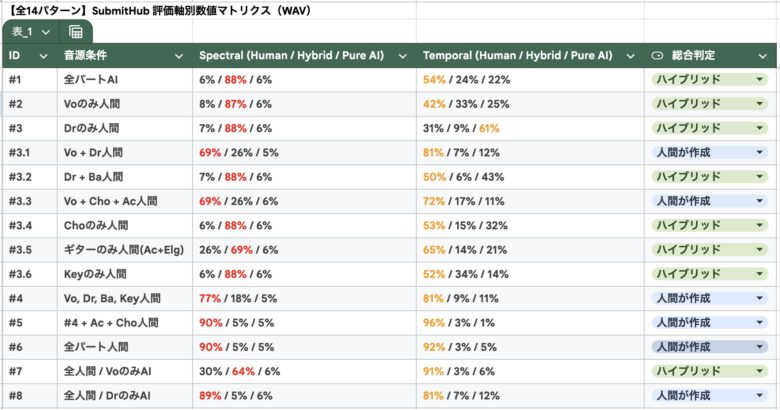Image resolution: width=780 pixels, height=410 pixels.
Task: Open the 人間が作成 chip dropdown in row #3.1
Action: [x=760, y=153]
